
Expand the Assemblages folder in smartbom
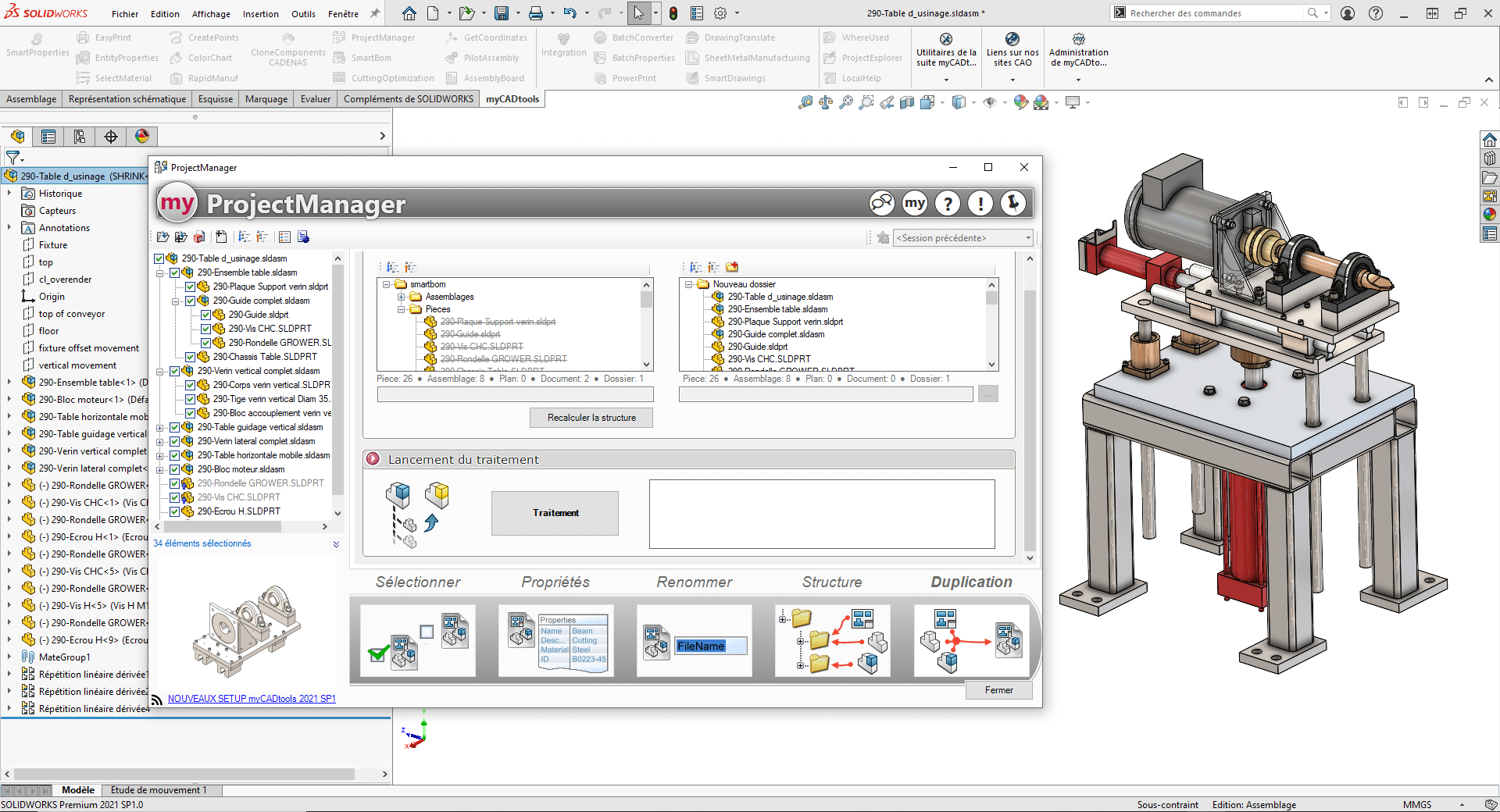[401, 297]
